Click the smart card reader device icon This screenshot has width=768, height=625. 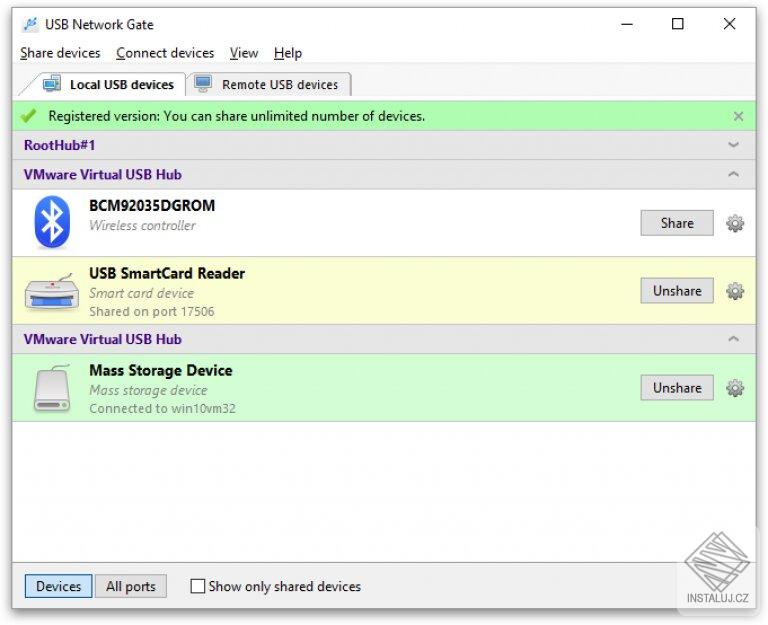tap(51, 292)
